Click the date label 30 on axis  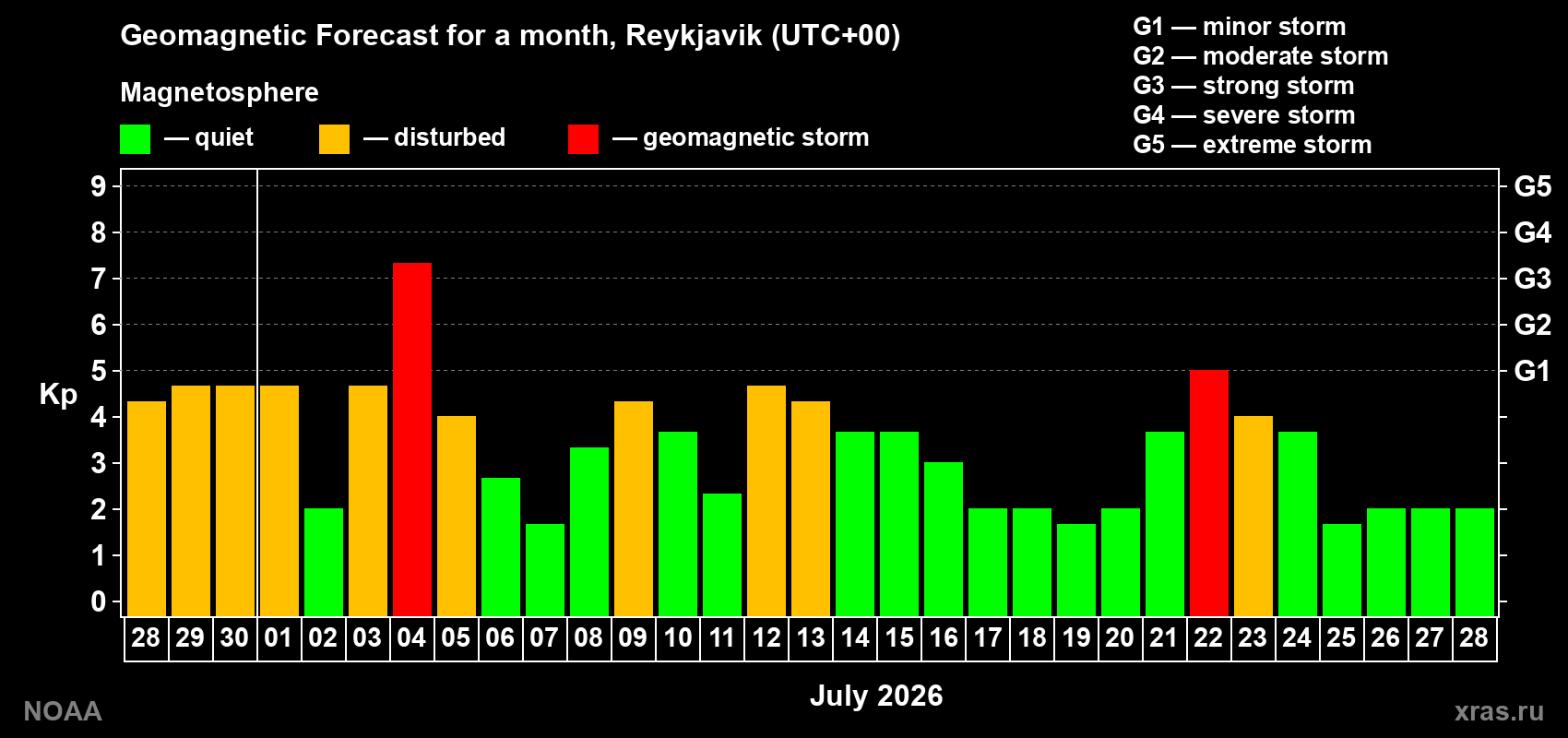[234, 637]
